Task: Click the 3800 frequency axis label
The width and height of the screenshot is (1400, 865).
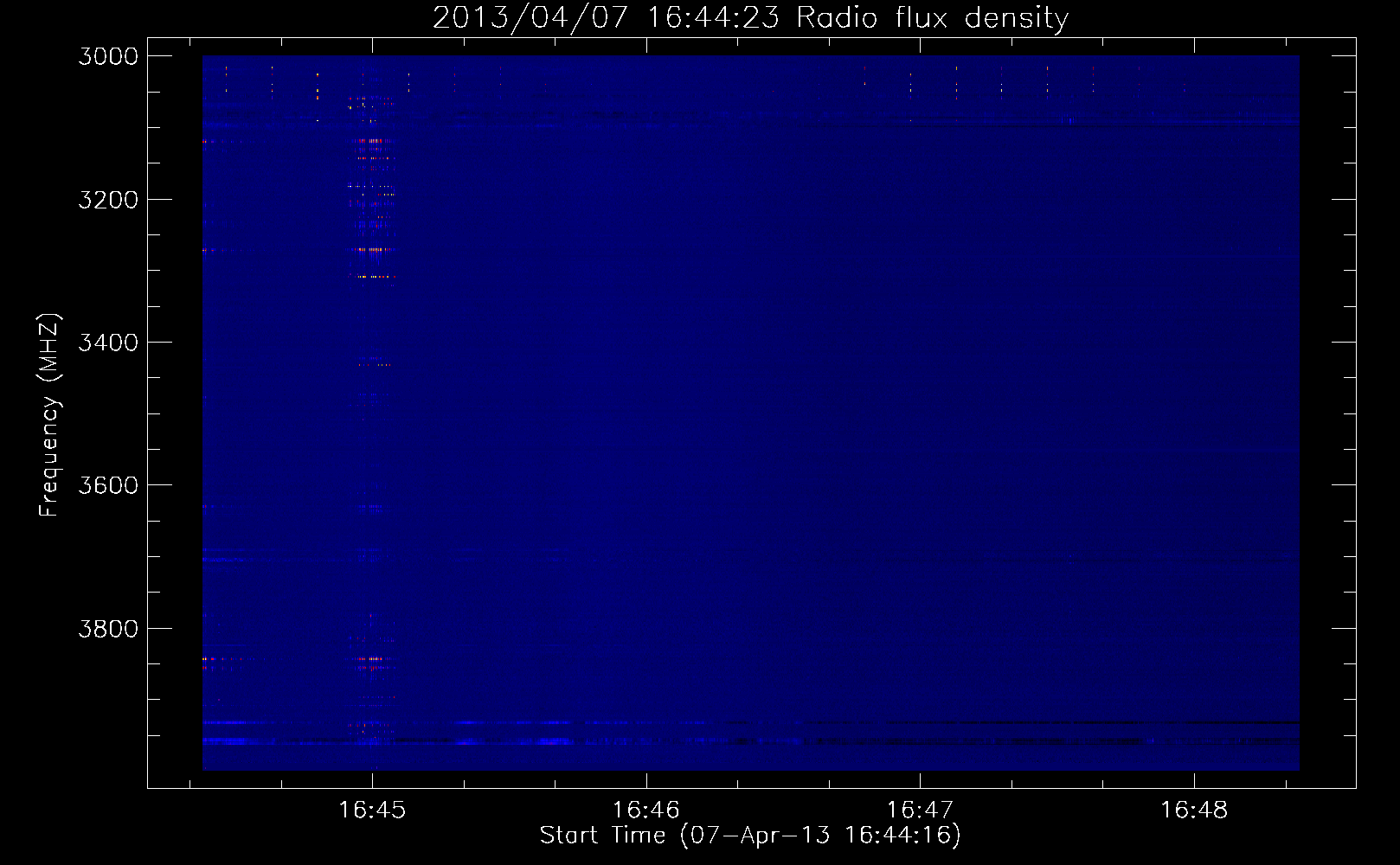Action: [108, 629]
